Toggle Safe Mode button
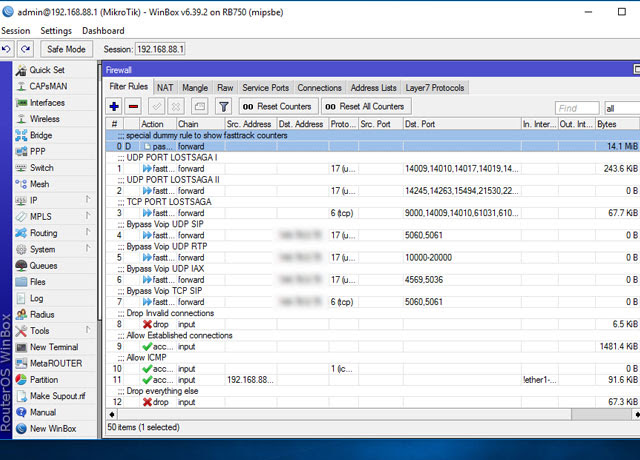Viewport: 640px width, 460px height. (x=67, y=49)
